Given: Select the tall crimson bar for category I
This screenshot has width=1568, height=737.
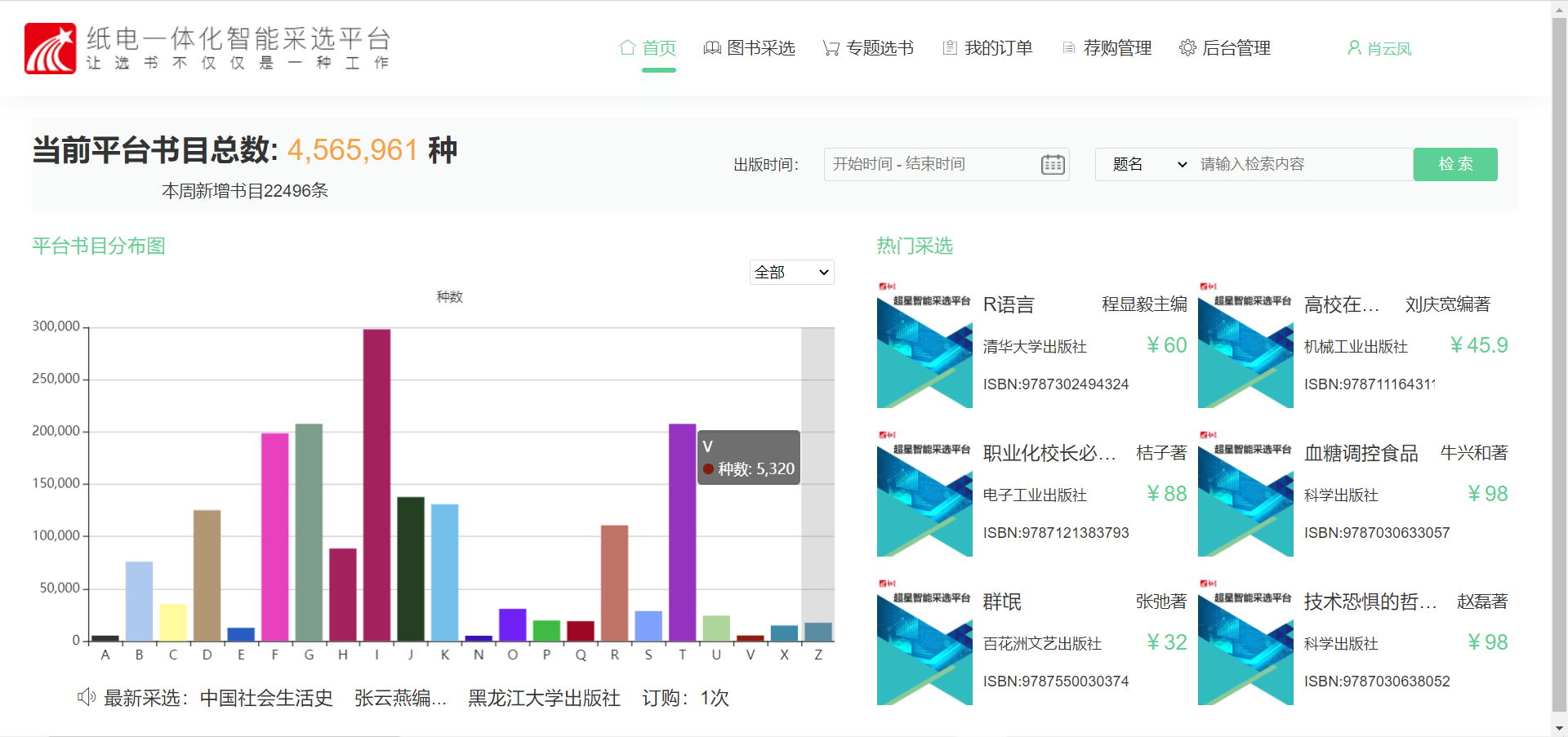Looking at the screenshot, I should coord(376,485).
